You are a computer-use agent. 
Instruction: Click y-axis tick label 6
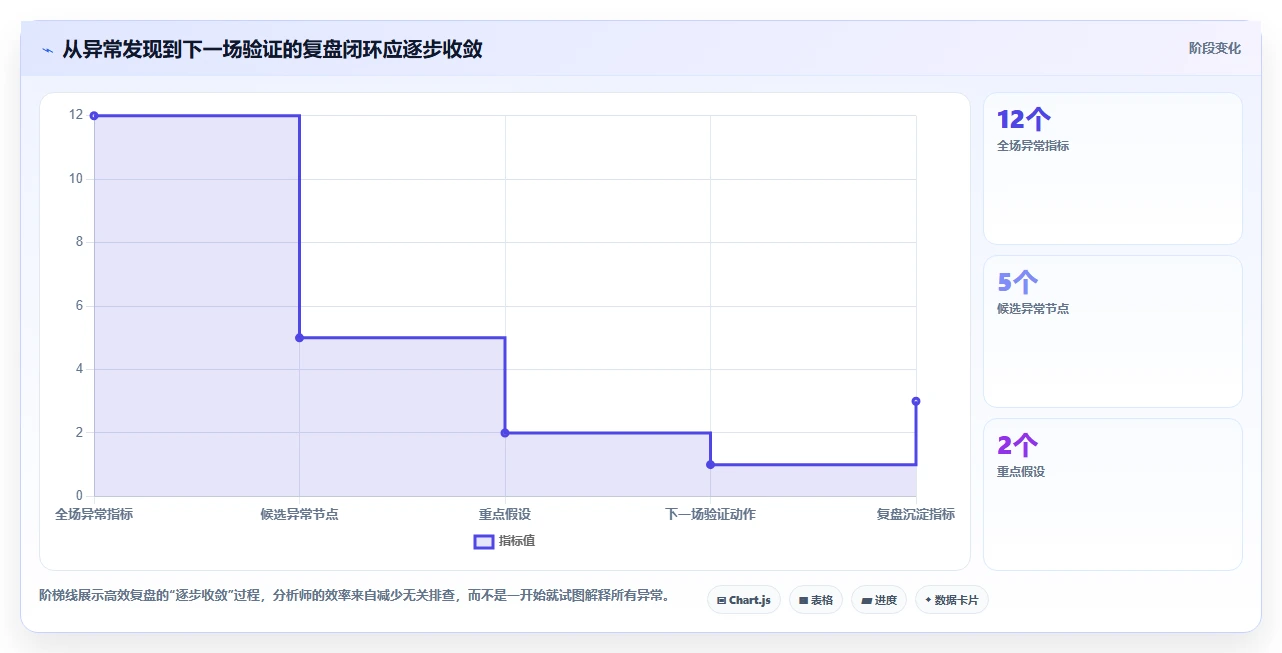click(x=79, y=306)
